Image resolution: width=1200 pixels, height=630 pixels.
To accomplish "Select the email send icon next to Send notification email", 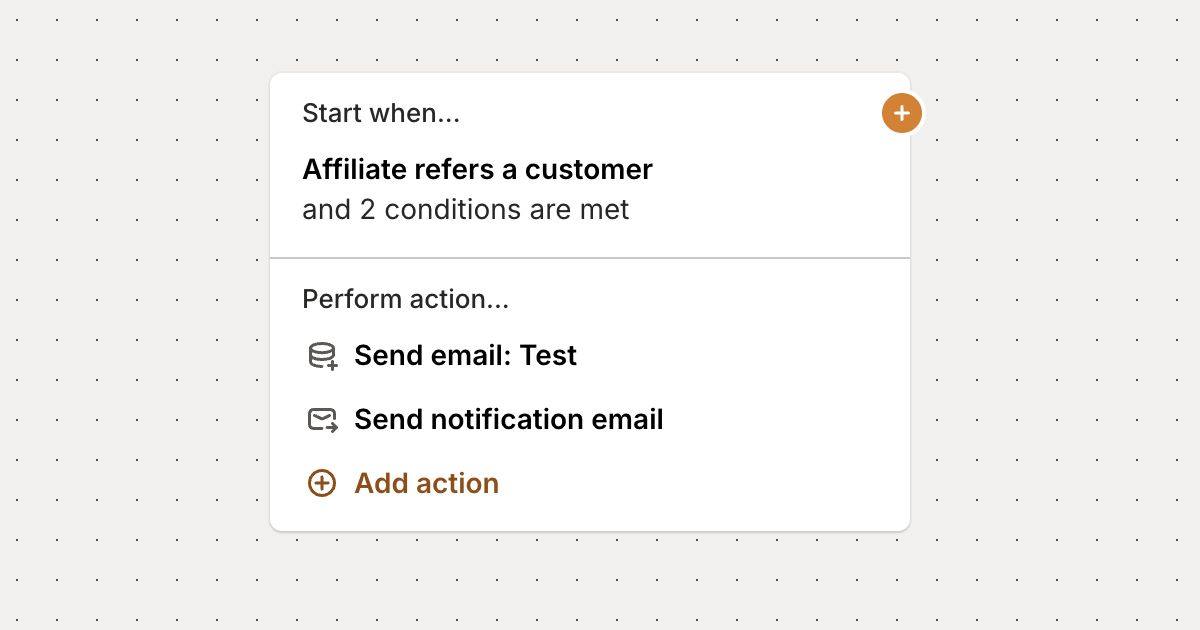I will [x=320, y=419].
